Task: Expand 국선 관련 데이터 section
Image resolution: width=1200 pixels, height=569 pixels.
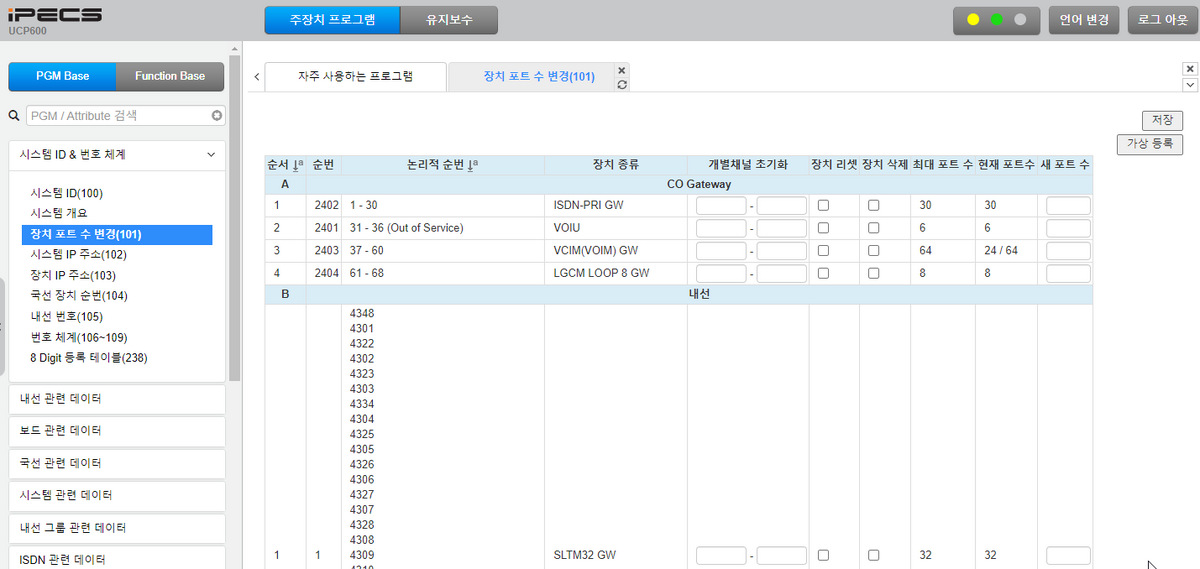Action: (x=117, y=464)
